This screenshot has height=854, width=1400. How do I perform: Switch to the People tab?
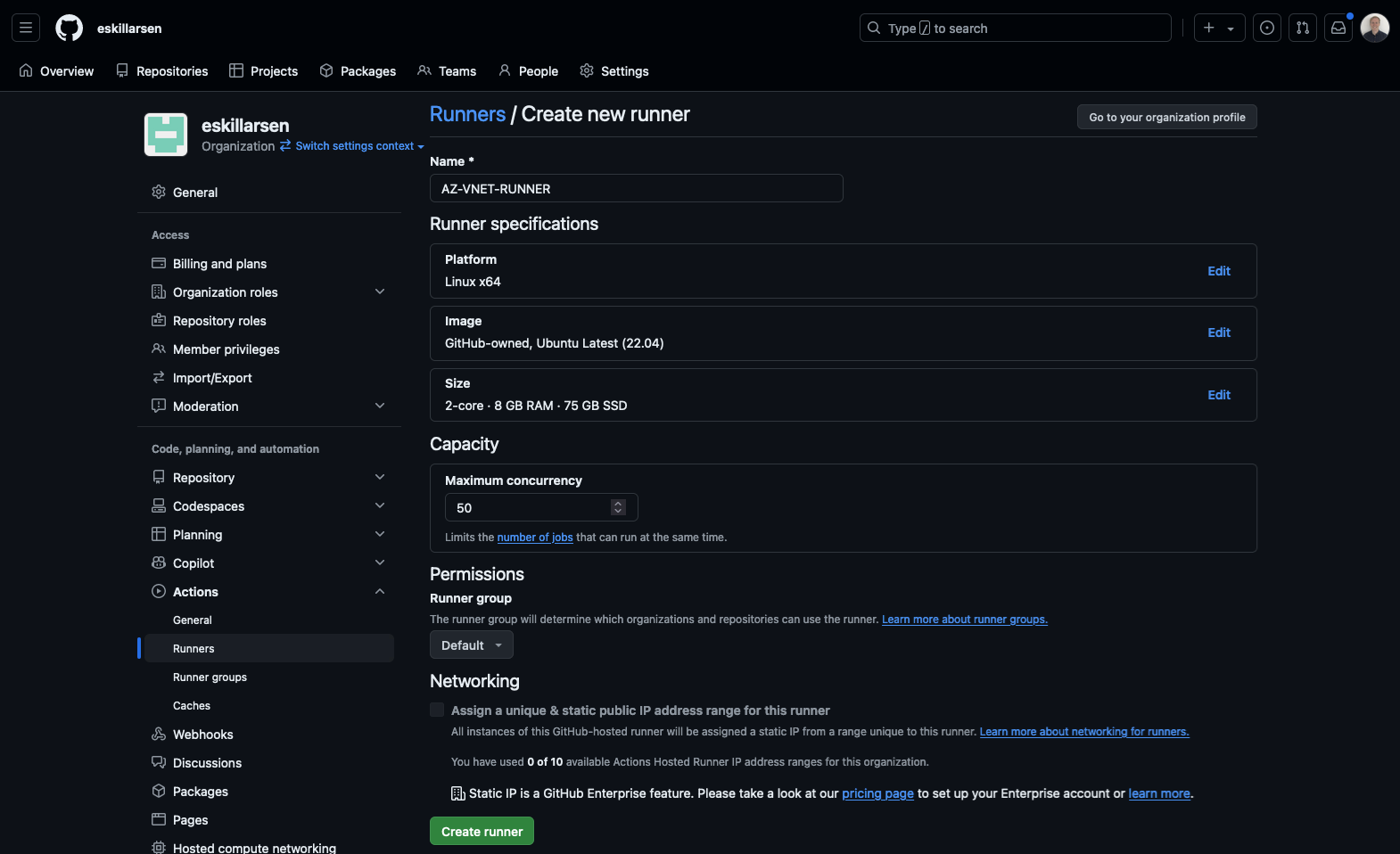point(528,70)
